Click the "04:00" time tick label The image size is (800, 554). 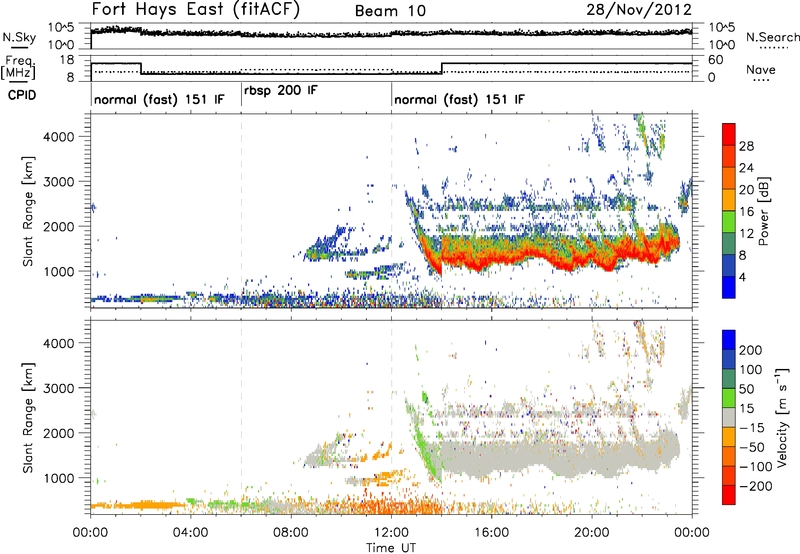coord(191,533)
